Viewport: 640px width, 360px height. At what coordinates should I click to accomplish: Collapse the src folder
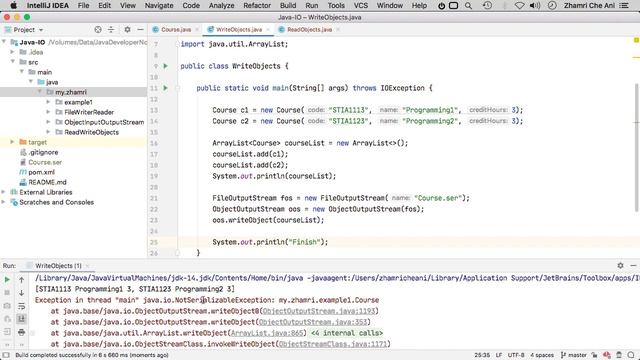(13, 62)
